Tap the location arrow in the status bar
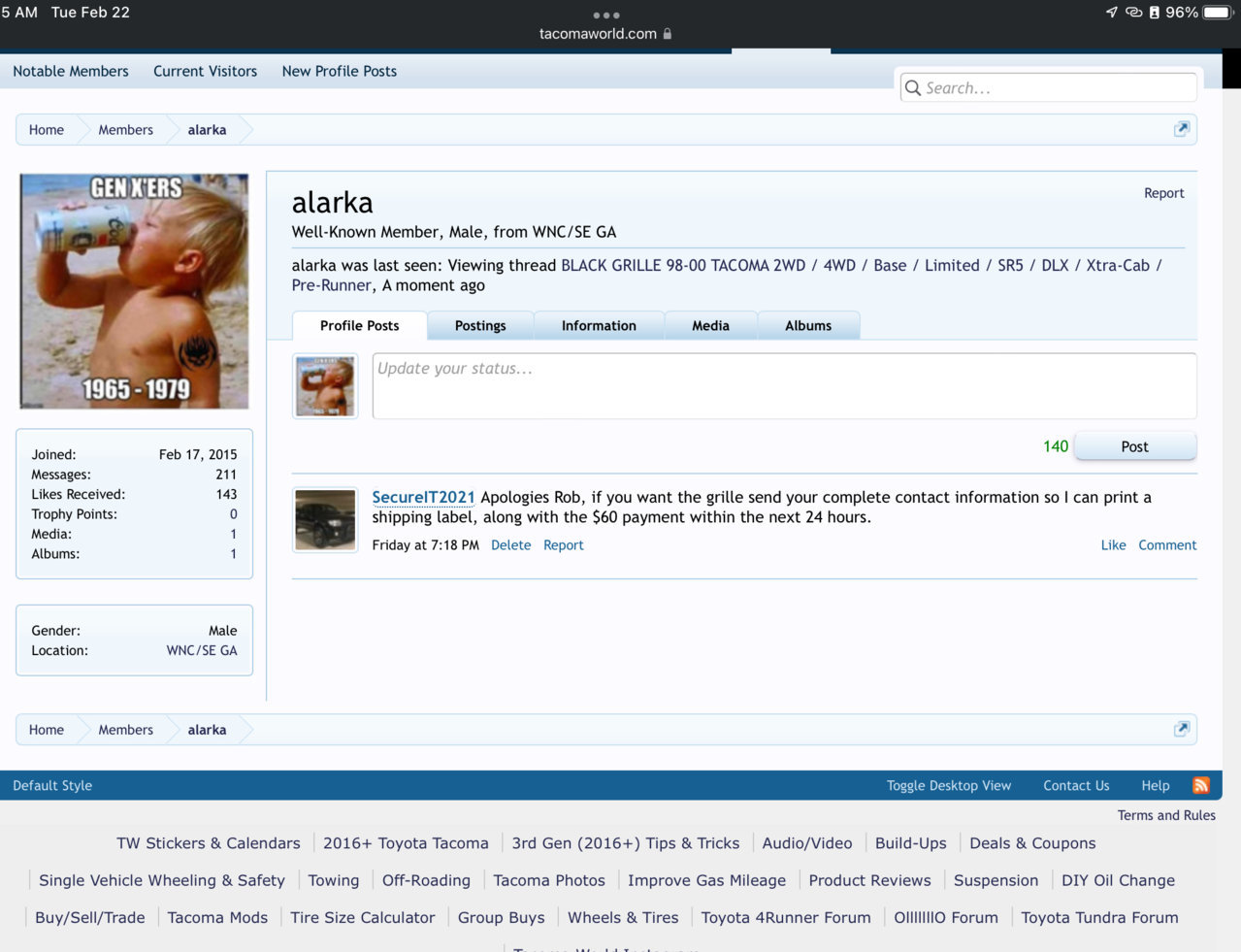 tap(1112, 12)
